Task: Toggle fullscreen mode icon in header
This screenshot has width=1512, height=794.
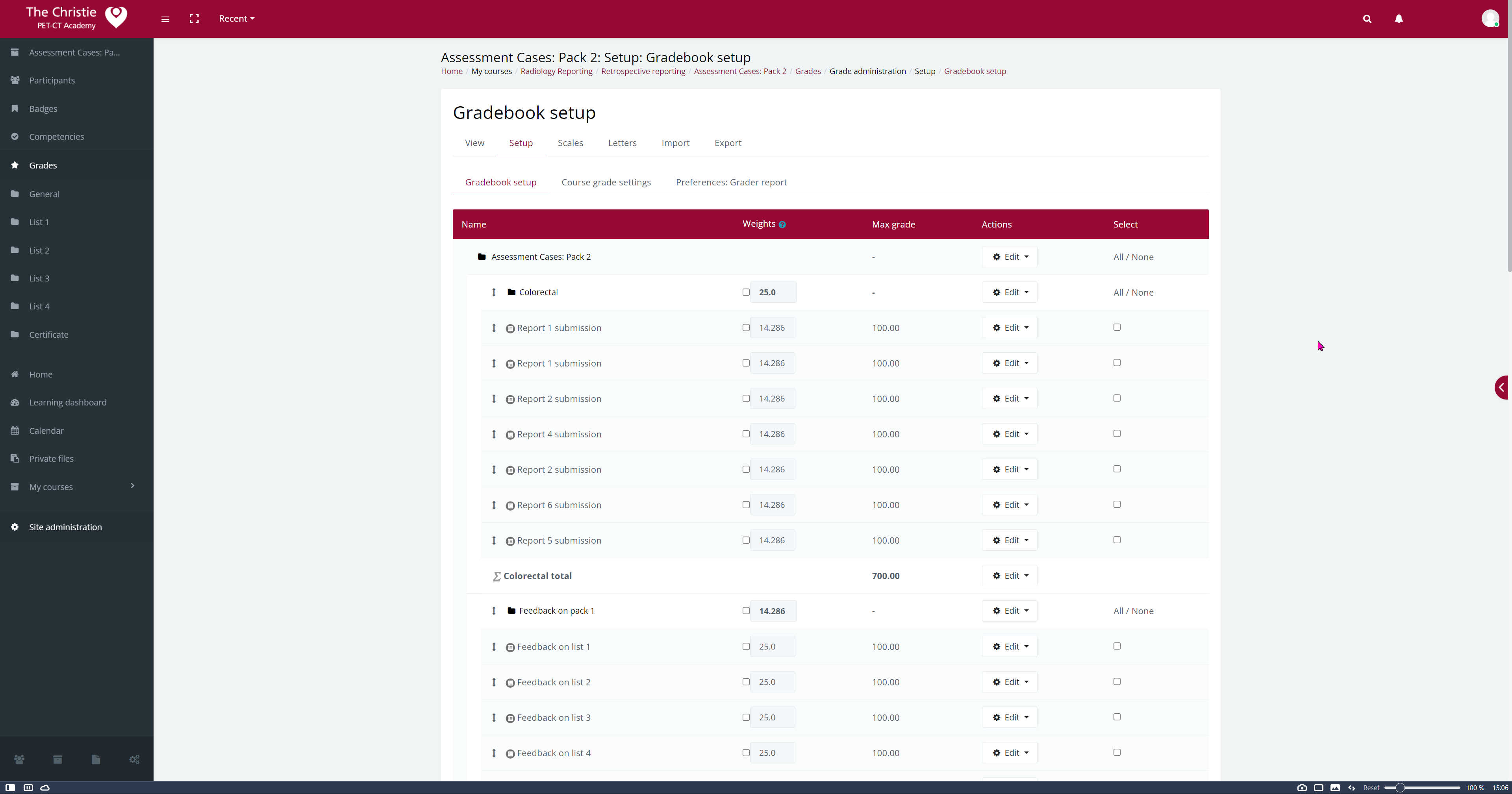Action: (x=194, y=19)
